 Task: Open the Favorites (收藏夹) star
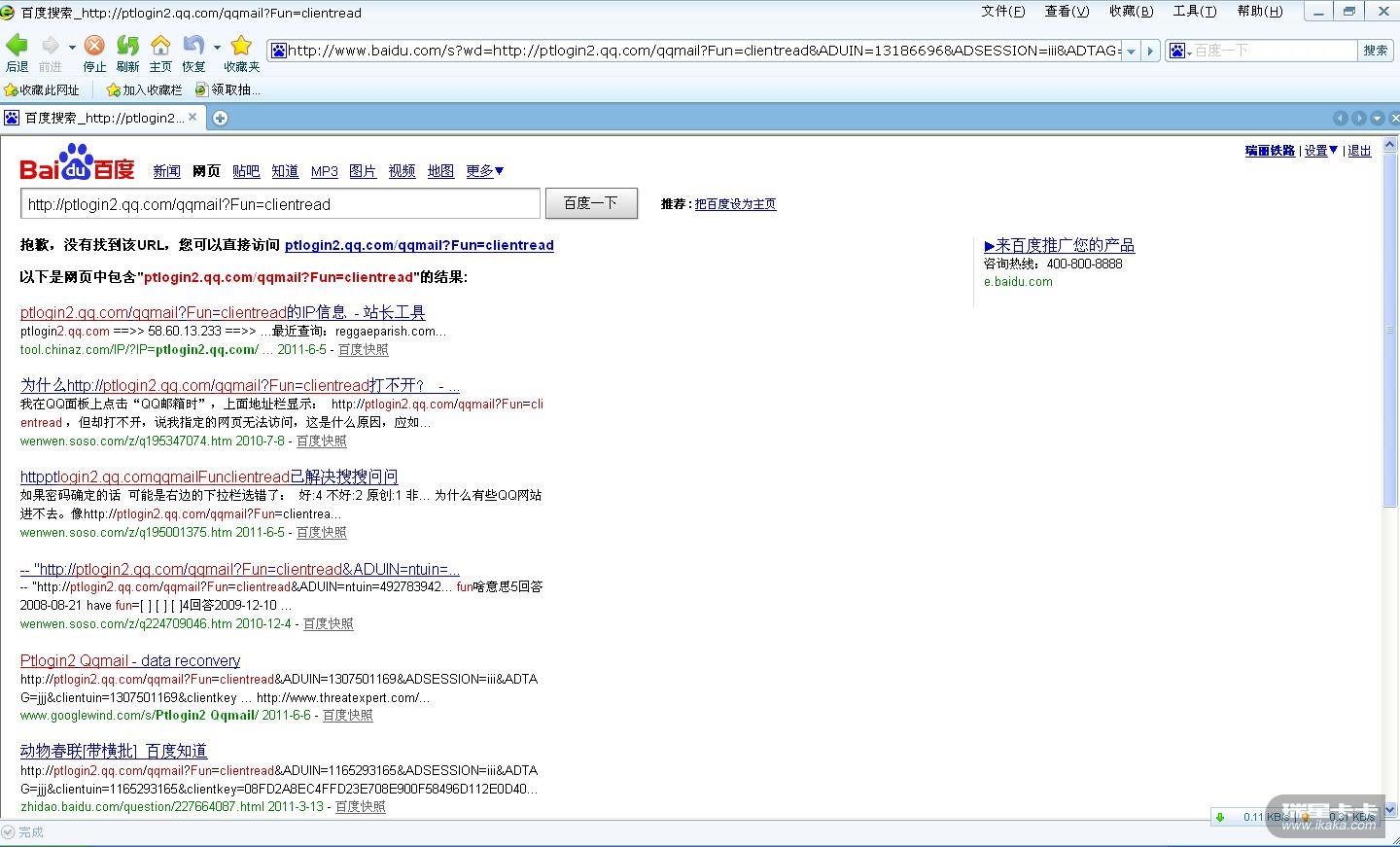pyautogui.click(x=241, y=45)
